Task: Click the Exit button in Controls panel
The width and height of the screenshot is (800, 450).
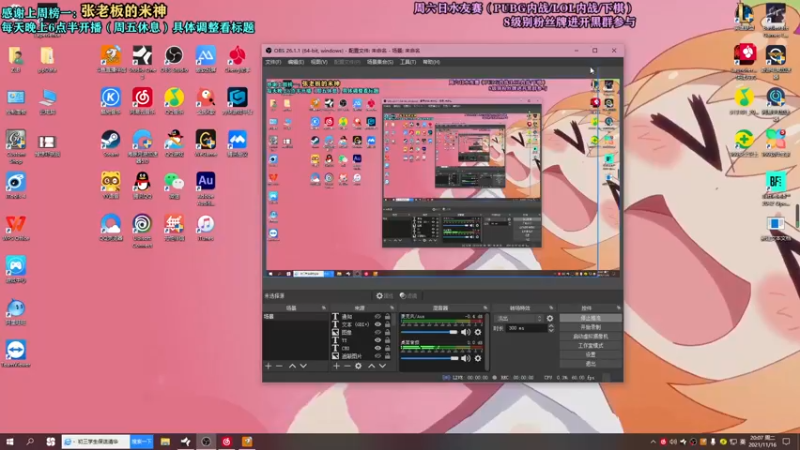Action: (590, 364)
